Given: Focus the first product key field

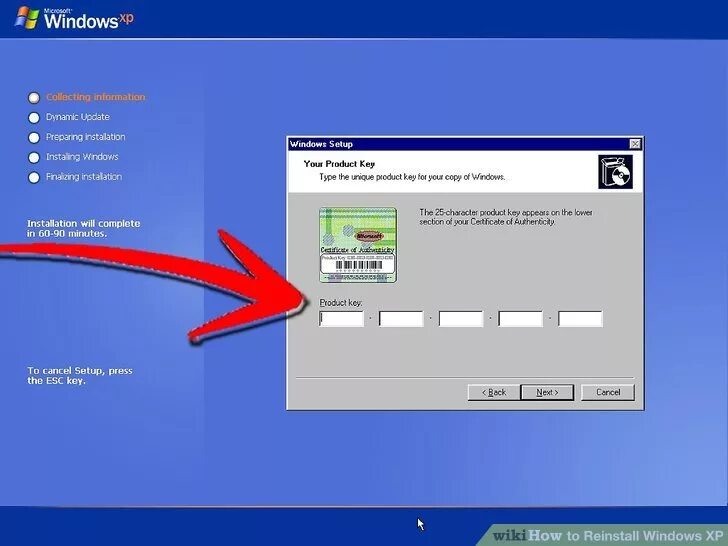Looking at the screenshot, I should coord(341,319).
